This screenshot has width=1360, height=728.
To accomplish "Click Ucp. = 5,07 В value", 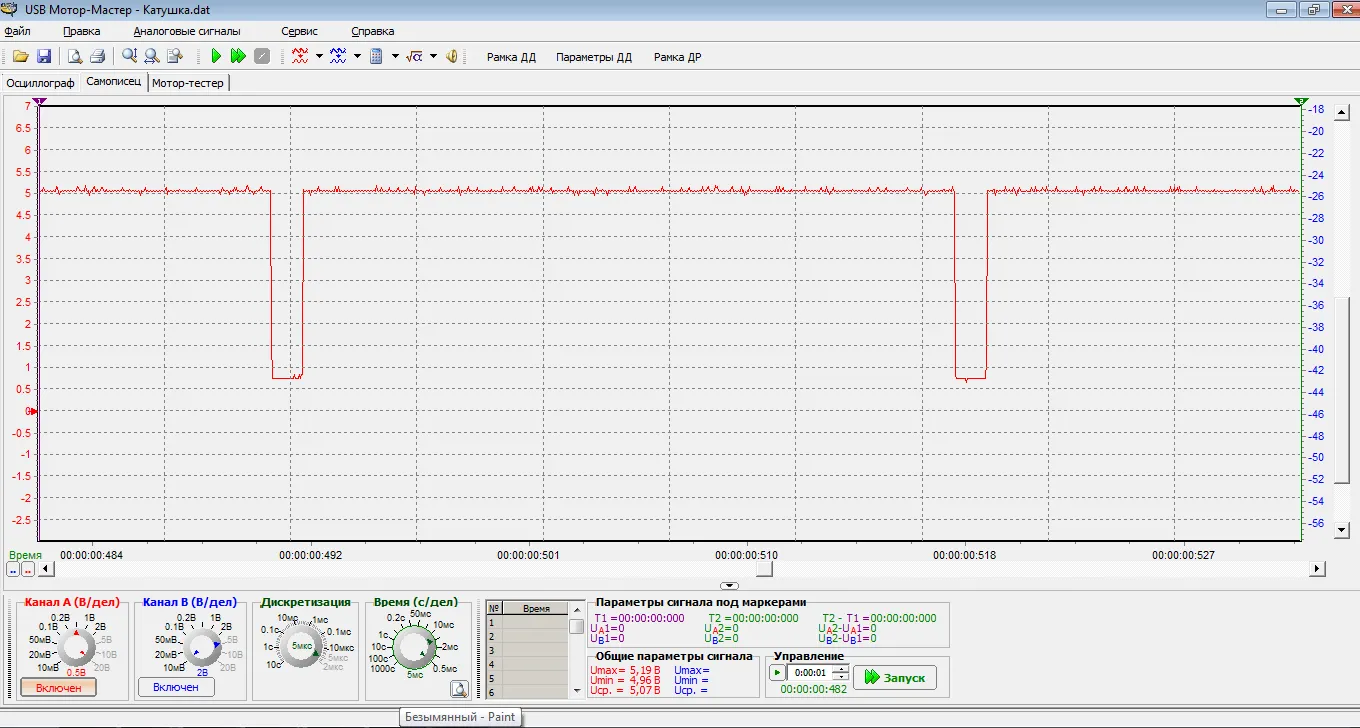I will [x=625, y=690].
